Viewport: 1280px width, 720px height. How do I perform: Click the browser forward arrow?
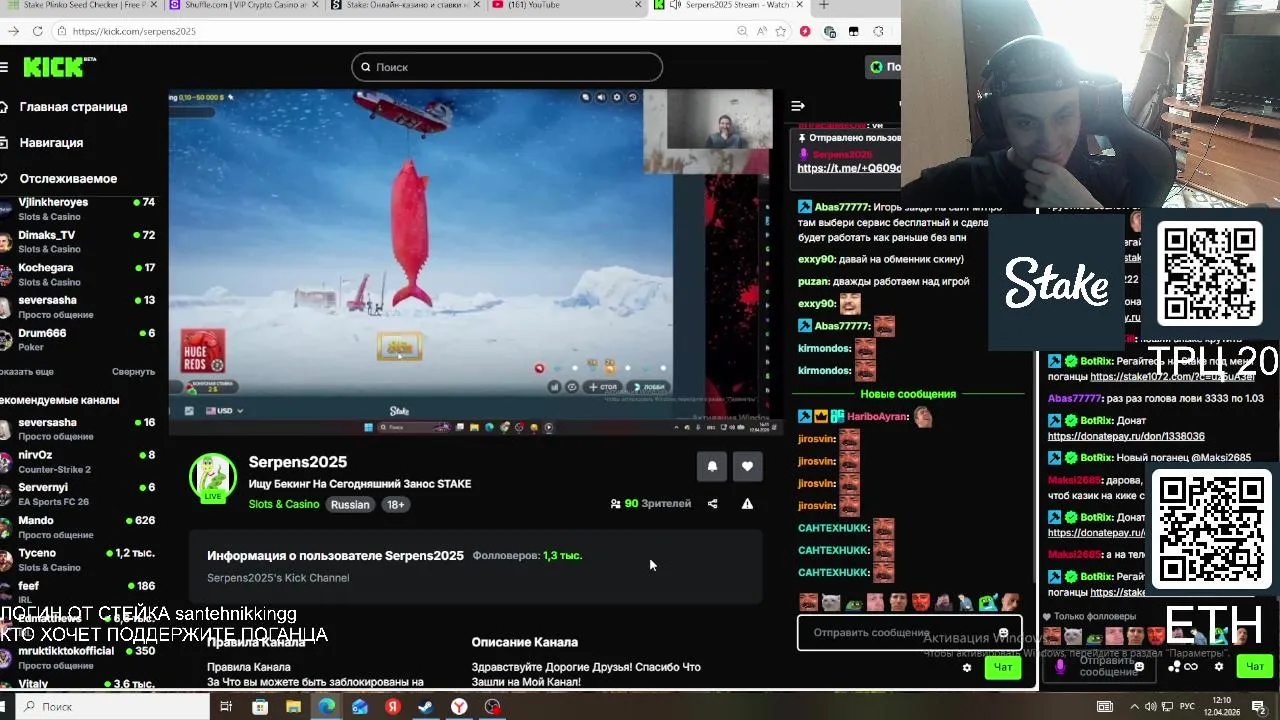(12, 31)
